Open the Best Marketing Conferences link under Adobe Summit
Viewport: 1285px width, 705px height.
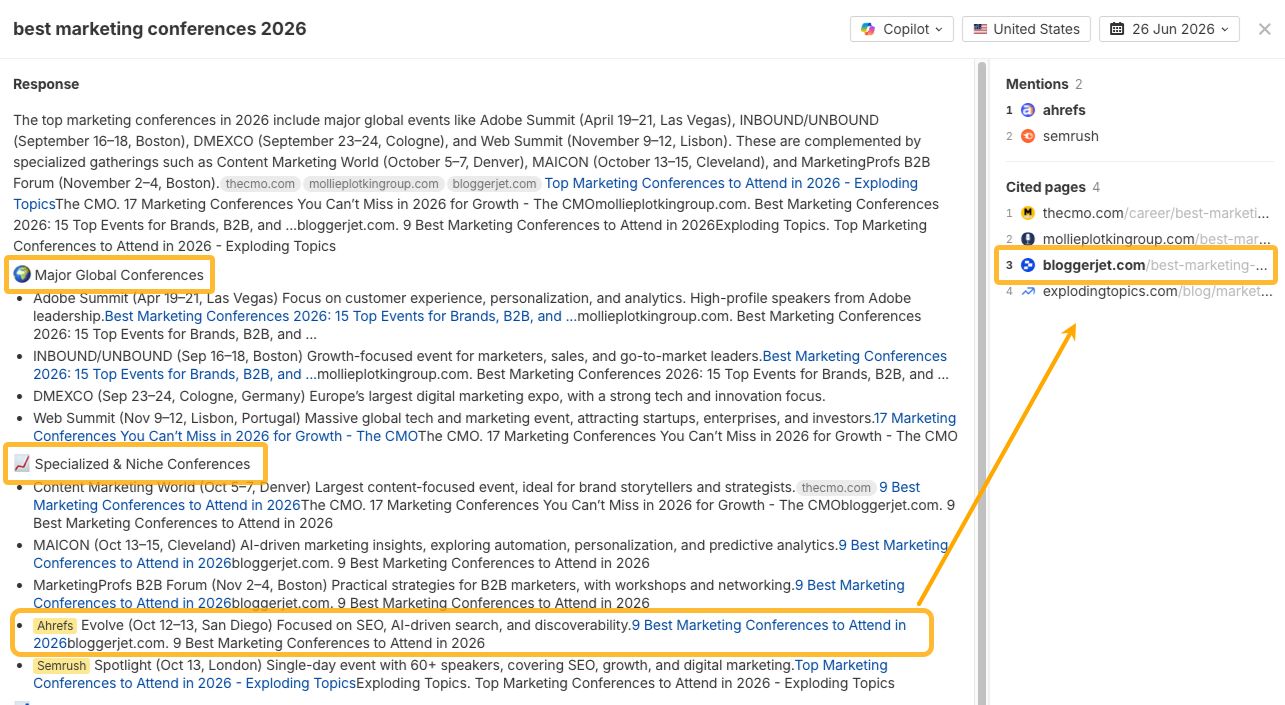pyautogui.click(x=340, y=316)
